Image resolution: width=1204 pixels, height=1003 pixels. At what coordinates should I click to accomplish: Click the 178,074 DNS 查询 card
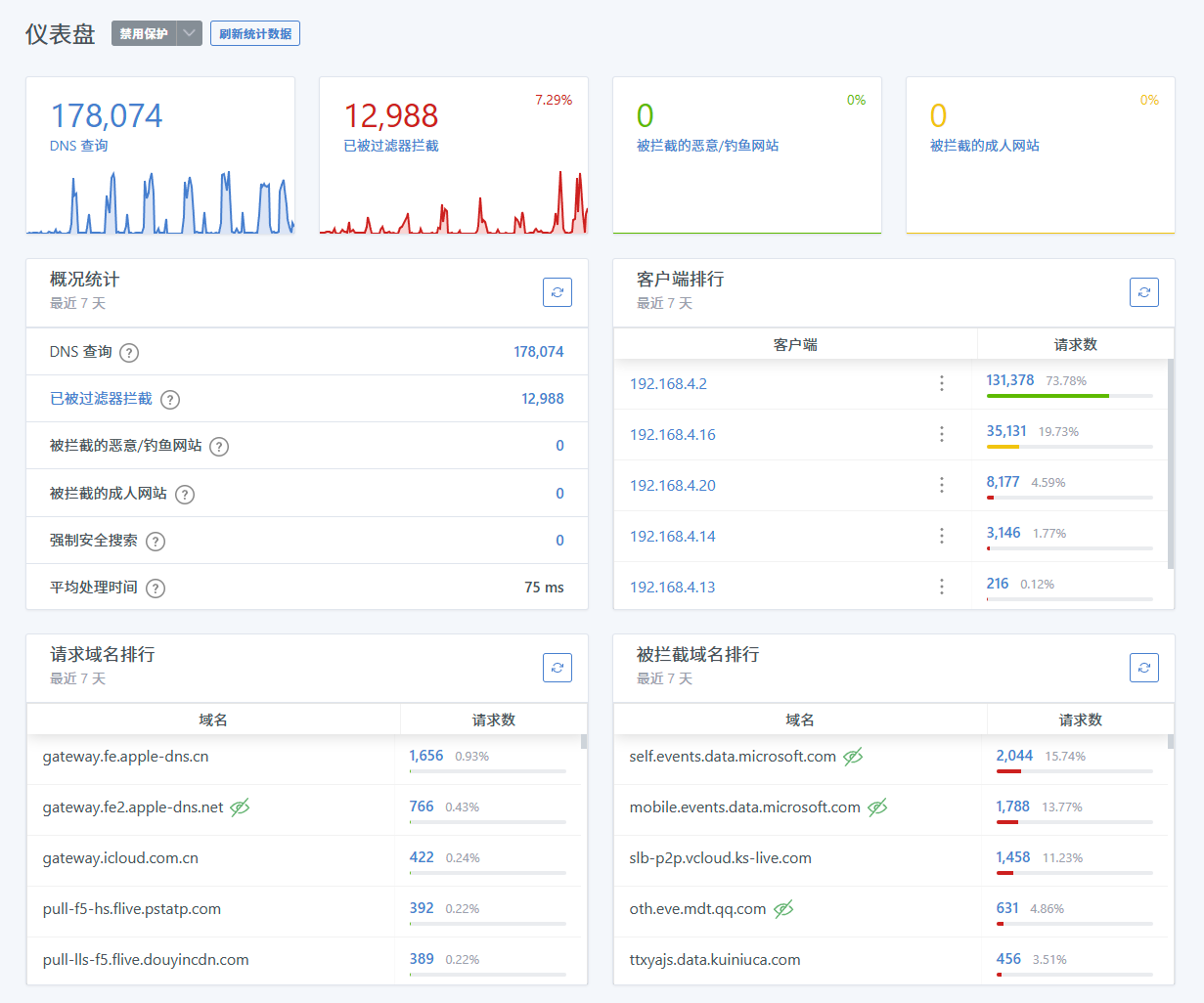[x=160, y=155]
